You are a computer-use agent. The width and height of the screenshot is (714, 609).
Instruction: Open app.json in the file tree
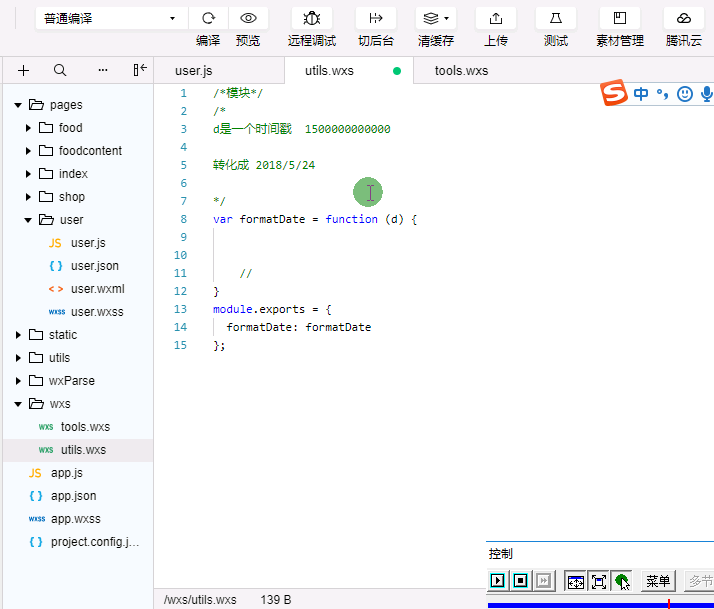[x=73, y=496]
